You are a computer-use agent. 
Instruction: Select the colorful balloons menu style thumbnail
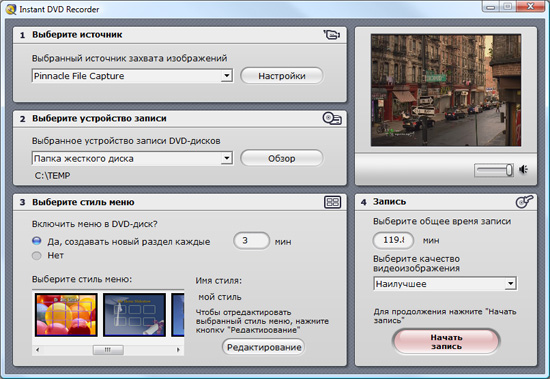pos(66,315)
